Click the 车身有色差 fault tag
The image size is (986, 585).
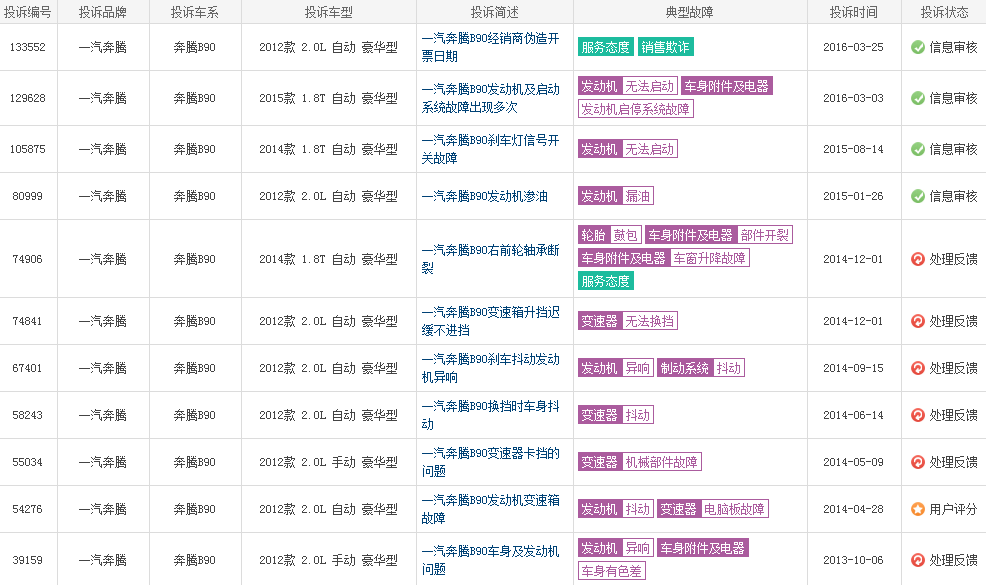[611, 571]
